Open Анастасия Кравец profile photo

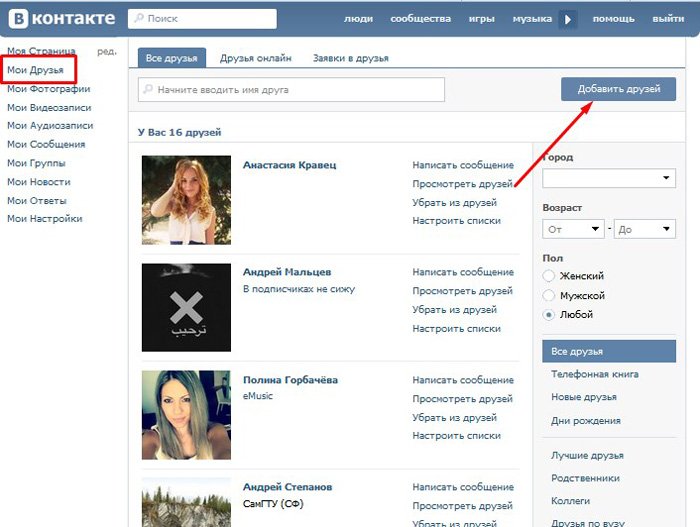pos(186,200)
